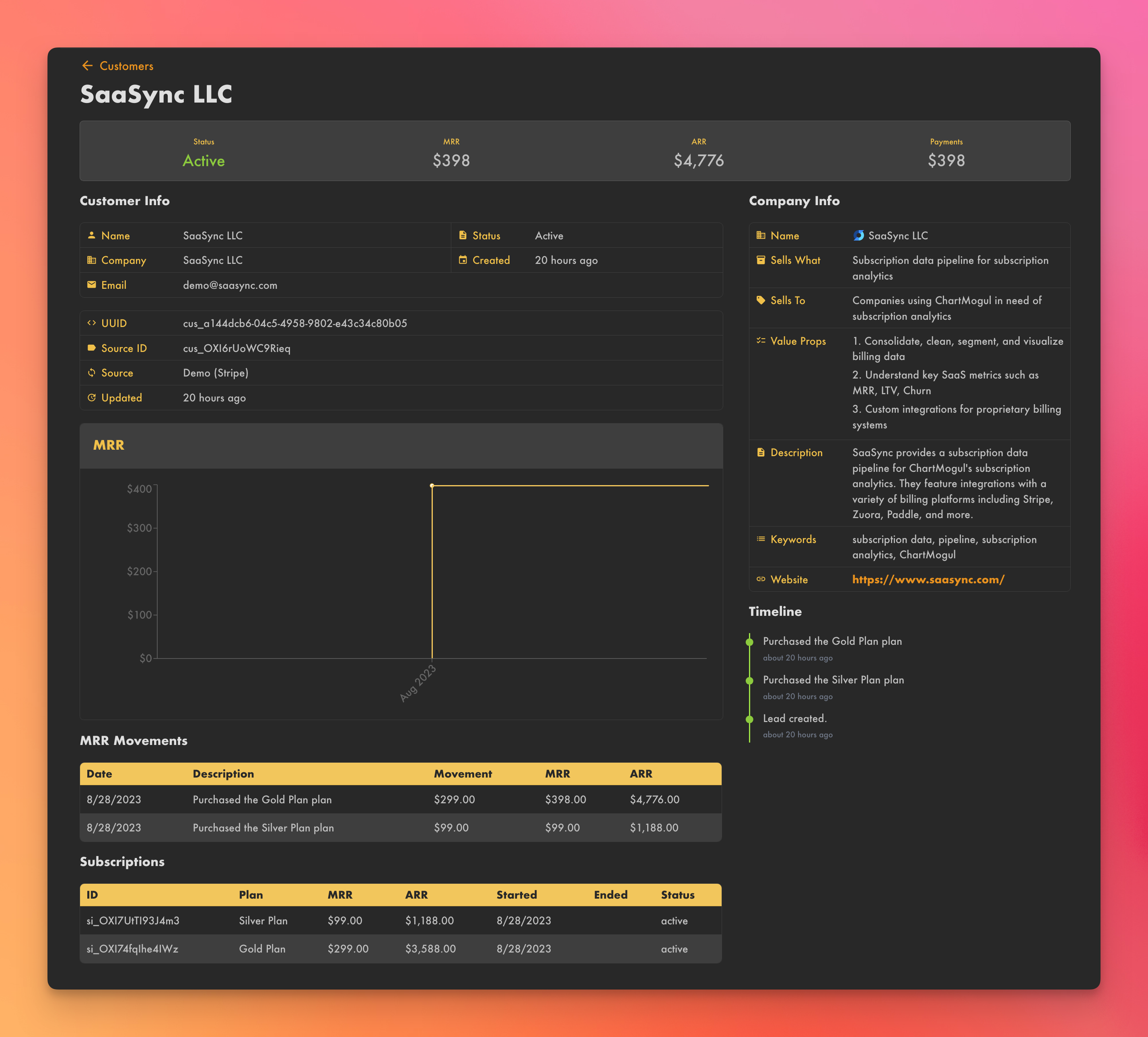The image size is (1148, 1037).
Task: Click the Gold Plan timeline marker dot
Action: (749, 642)
